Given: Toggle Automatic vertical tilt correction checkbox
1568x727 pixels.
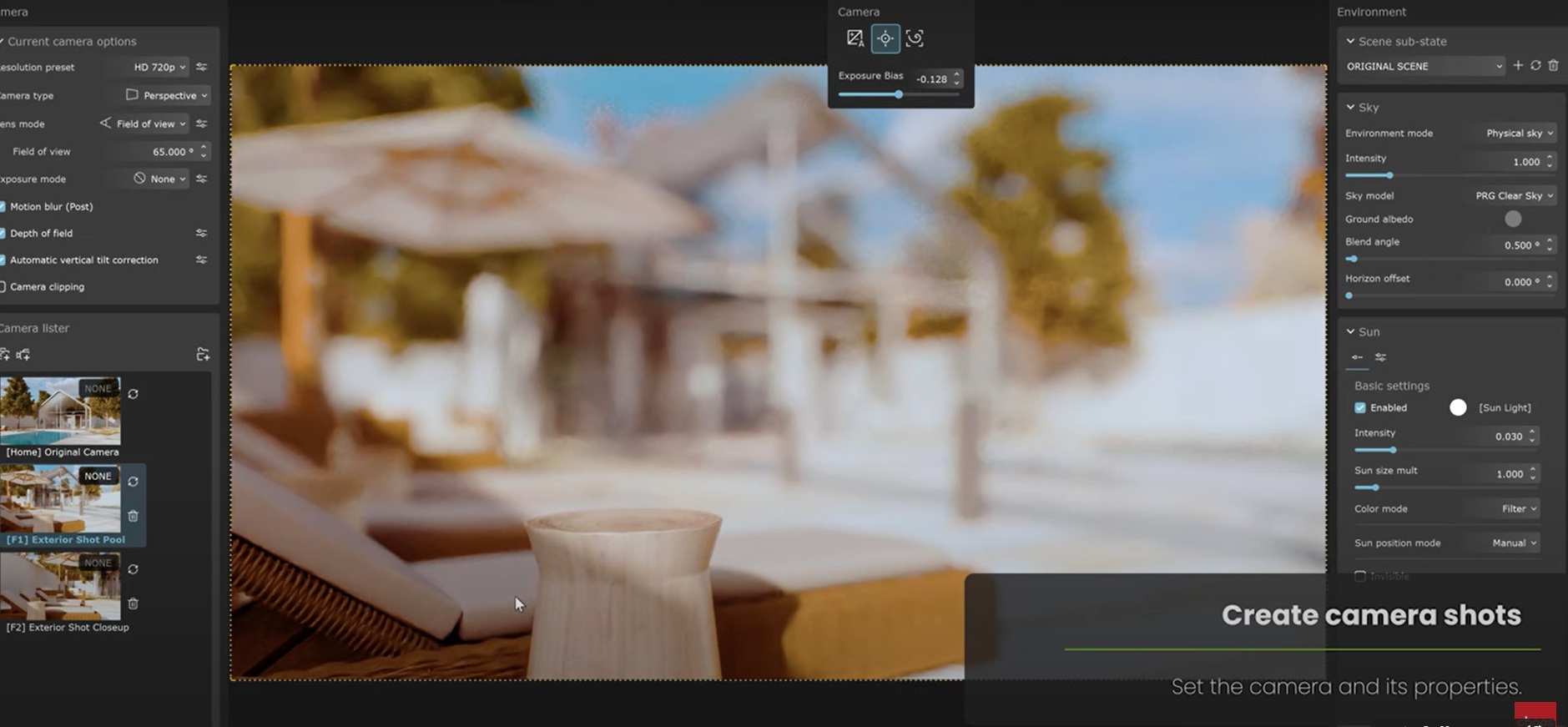Looking at the screenshot, I should [3, 260].
